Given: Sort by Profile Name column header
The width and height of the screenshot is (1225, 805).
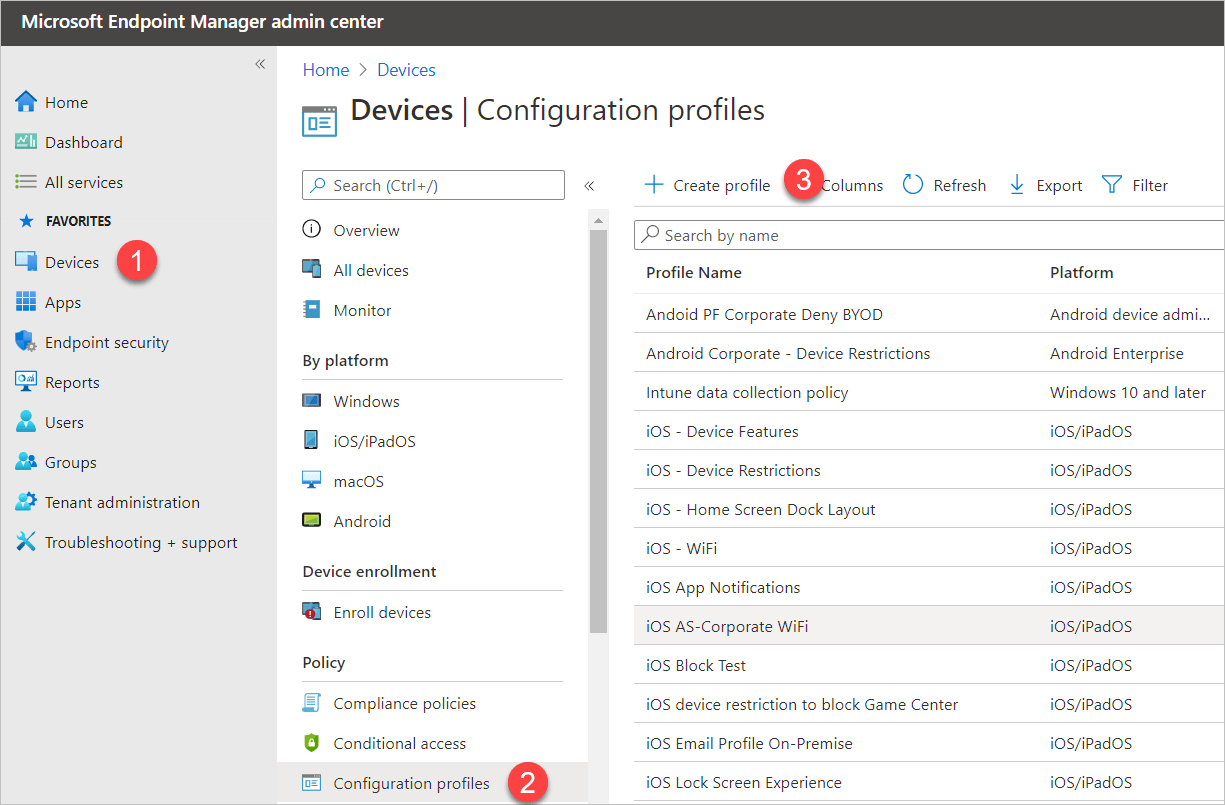Looking at the screenshot, I should coord(694,272).
